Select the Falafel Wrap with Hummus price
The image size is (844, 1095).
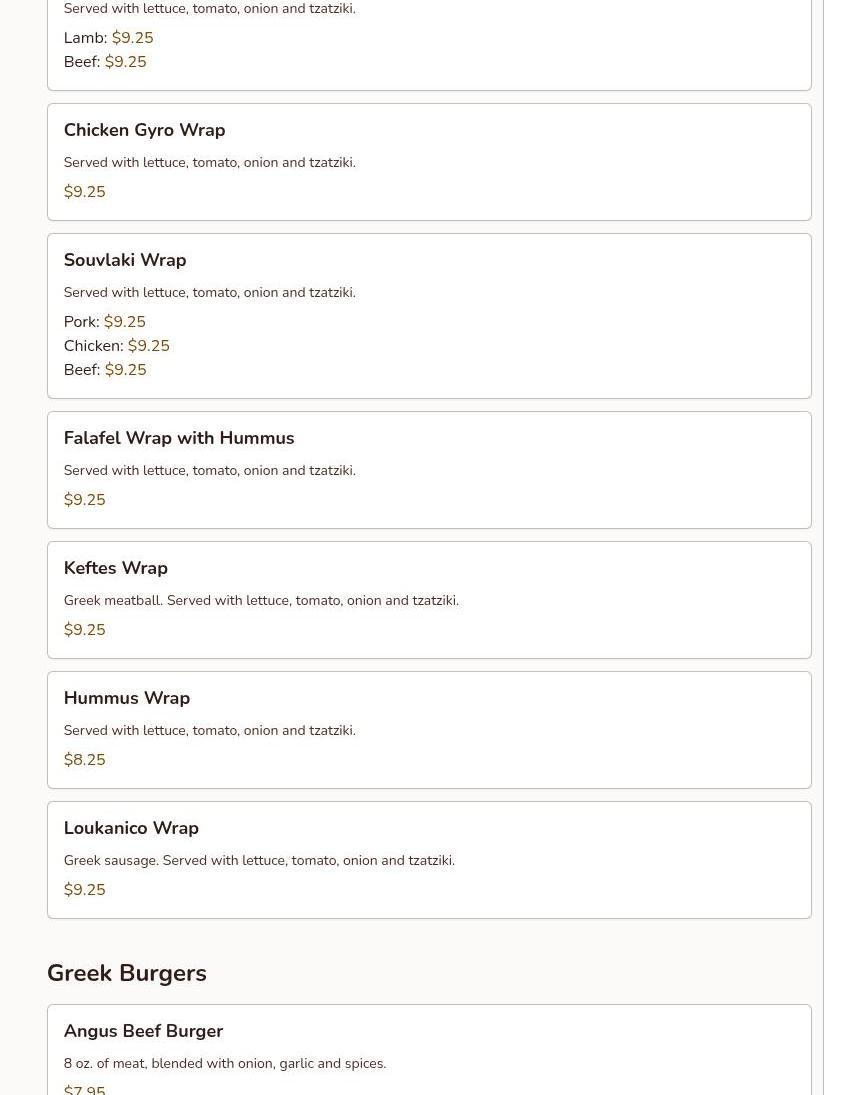84,500
